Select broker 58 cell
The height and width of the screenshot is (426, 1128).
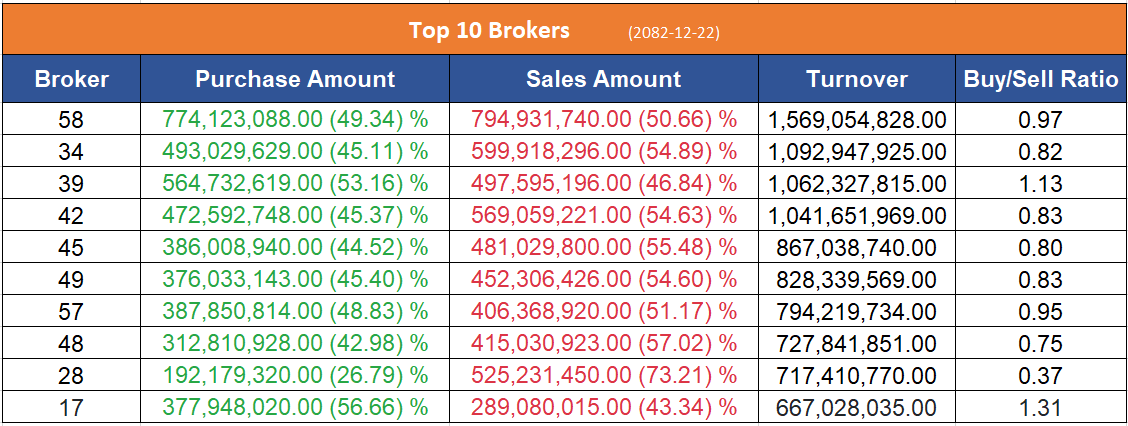[71, 120]
